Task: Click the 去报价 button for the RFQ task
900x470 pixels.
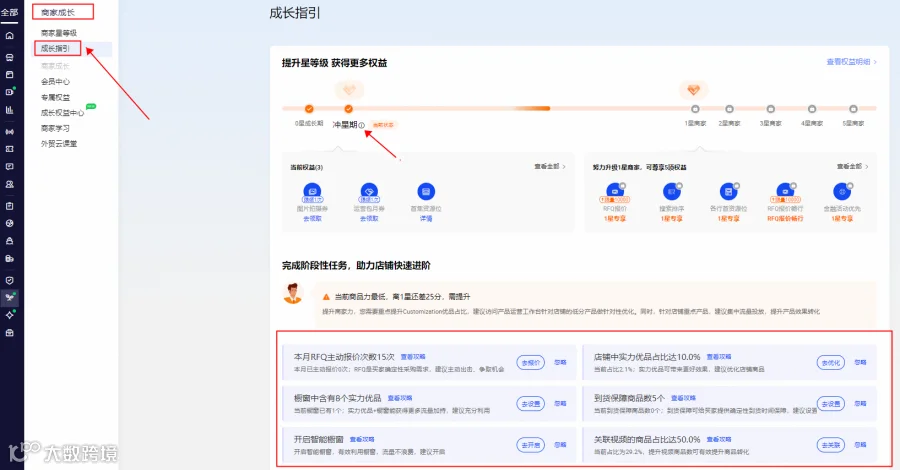Action: pyautogui.click(x=530, y=363)
